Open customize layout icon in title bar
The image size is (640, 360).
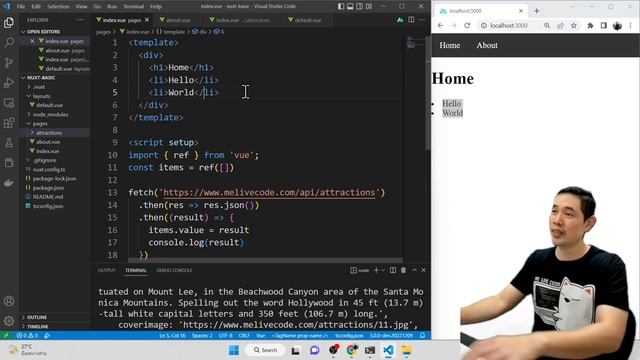(369, 7)
